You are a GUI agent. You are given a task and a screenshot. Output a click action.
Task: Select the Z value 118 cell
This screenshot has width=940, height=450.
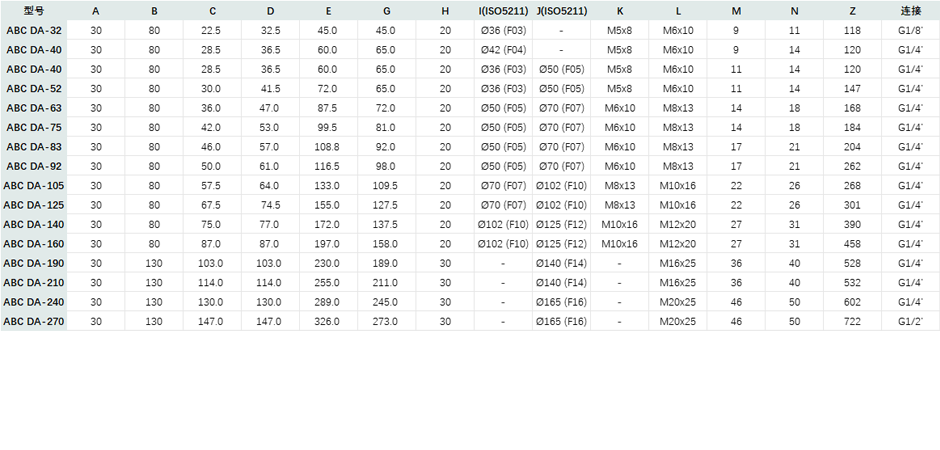(852, 31)
